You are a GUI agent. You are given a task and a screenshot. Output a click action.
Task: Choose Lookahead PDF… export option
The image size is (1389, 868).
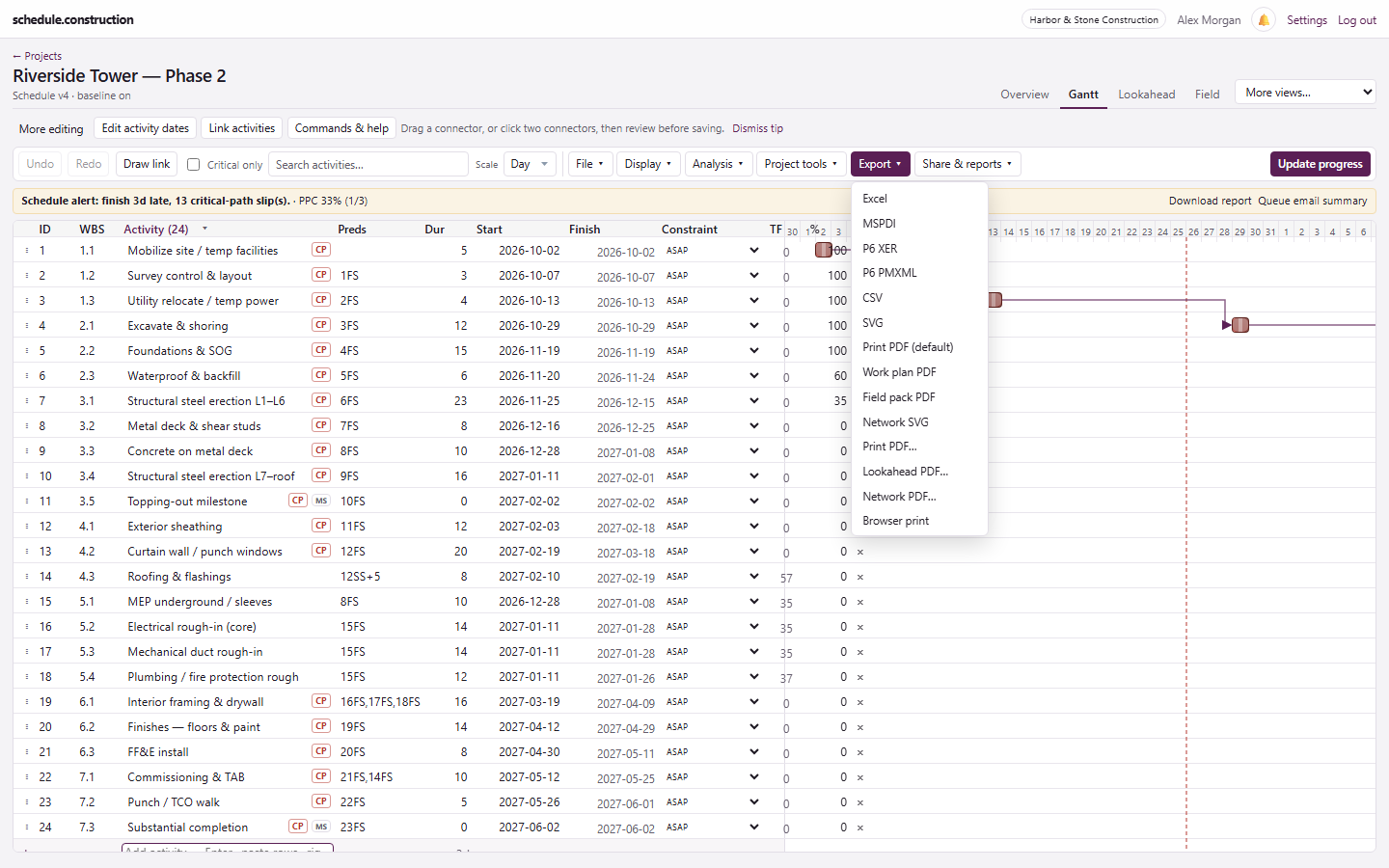[x=919, y=472]
